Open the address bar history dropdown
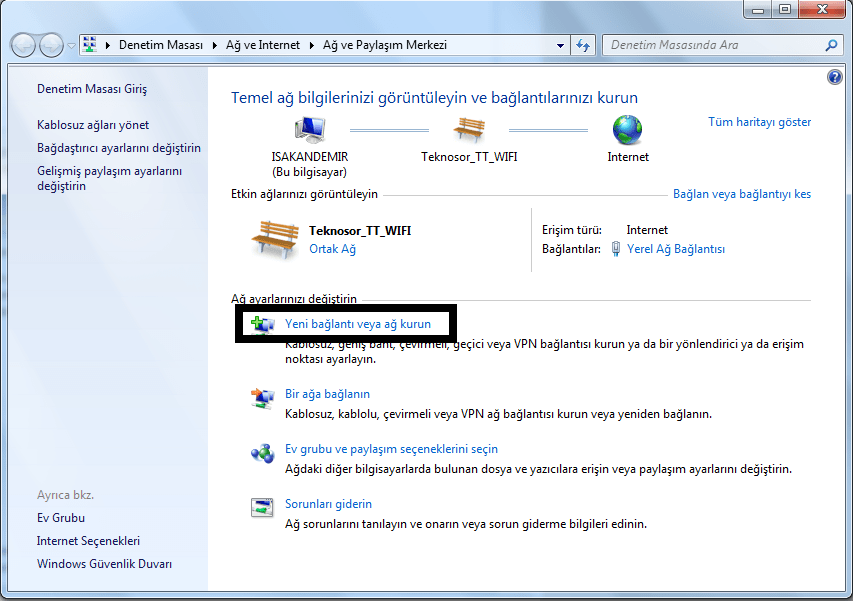 pyautogui.click(x=561, y=44)
